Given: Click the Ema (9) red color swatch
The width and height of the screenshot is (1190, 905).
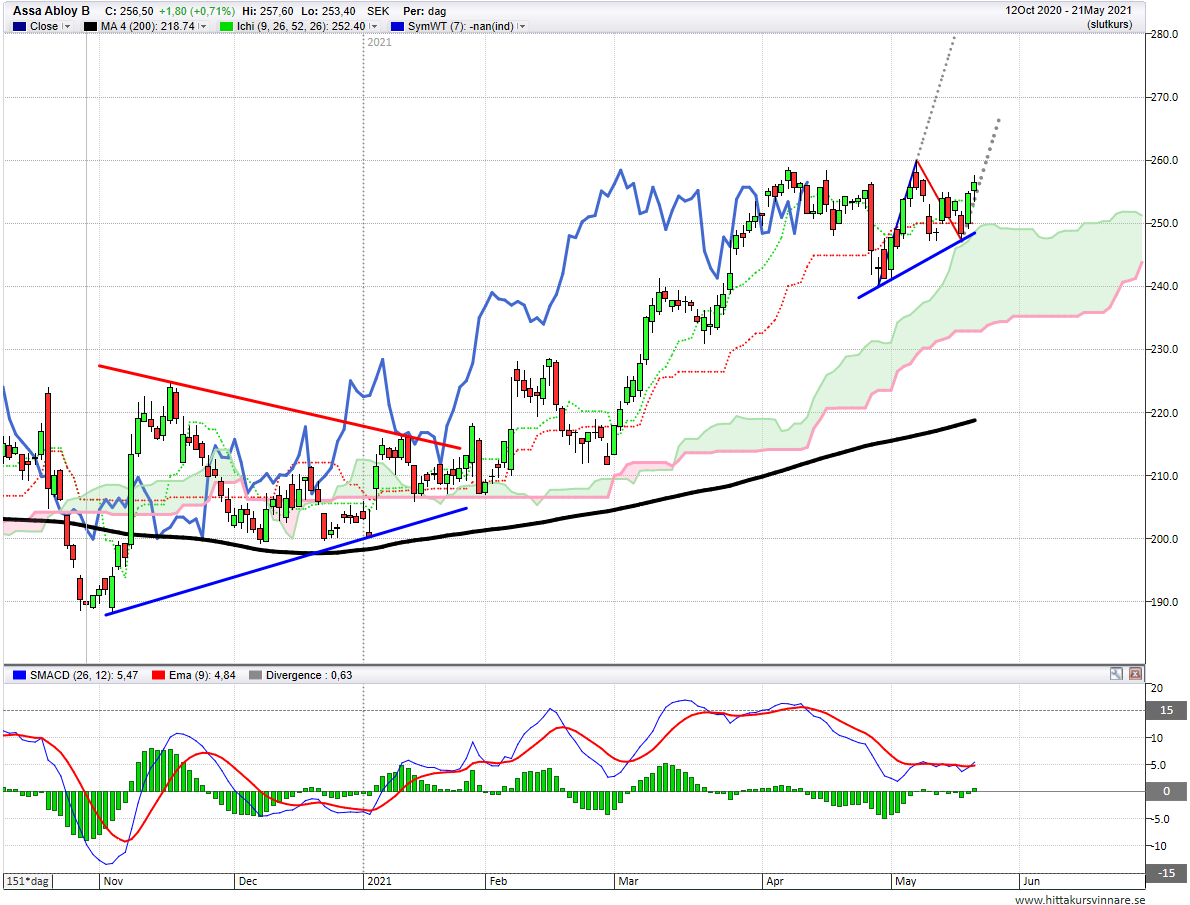Looking at the screenshot, I should point(159,675).
